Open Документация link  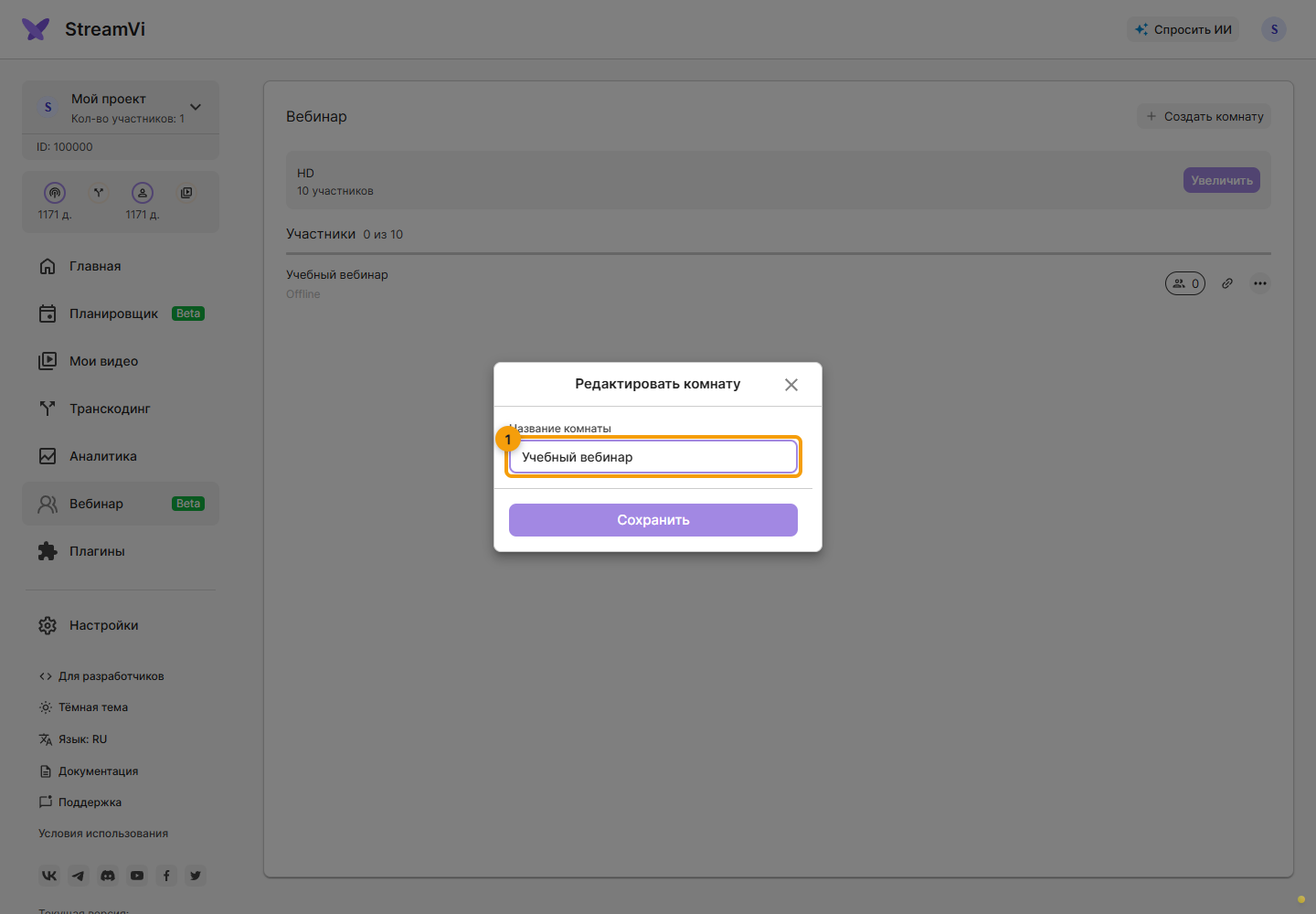89,771
